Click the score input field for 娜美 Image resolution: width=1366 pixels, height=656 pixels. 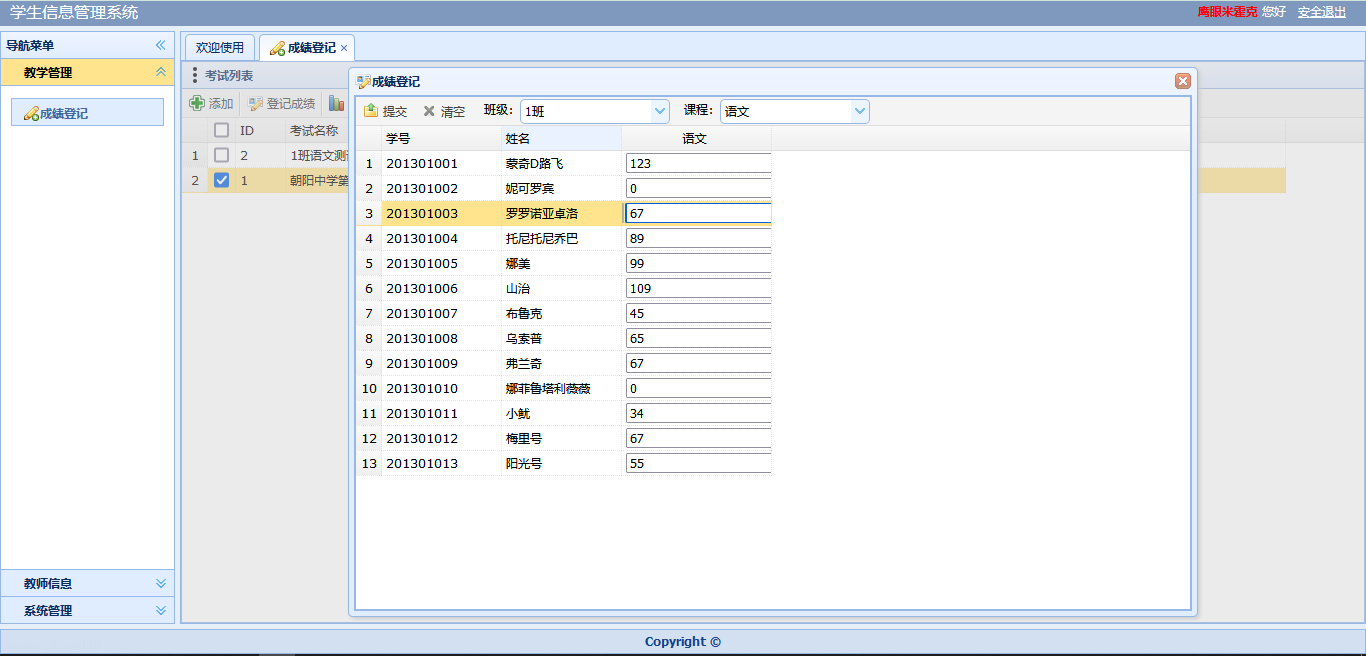698,263
